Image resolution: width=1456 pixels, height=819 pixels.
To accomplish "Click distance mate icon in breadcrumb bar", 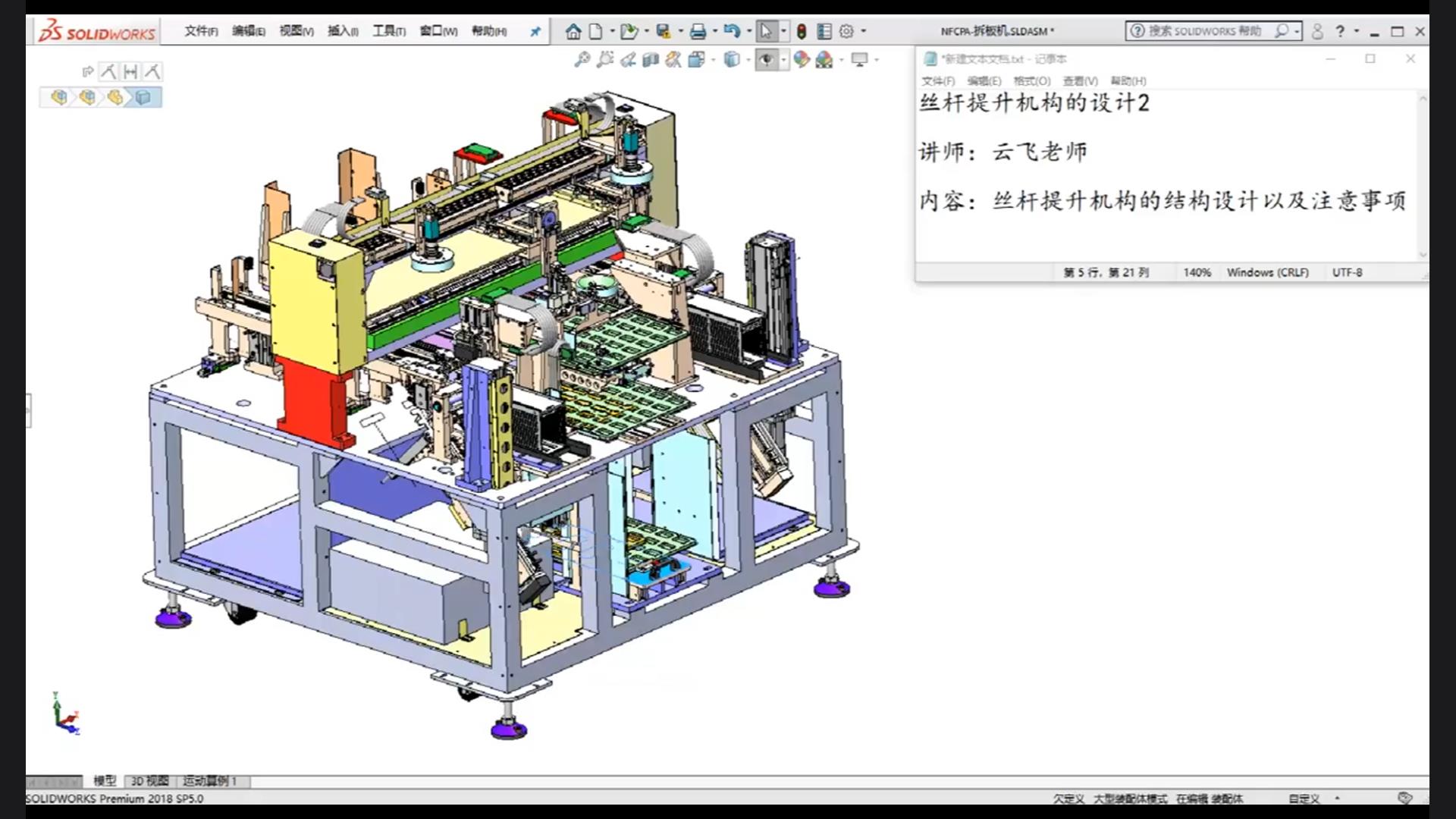I will tap(130, 72).
